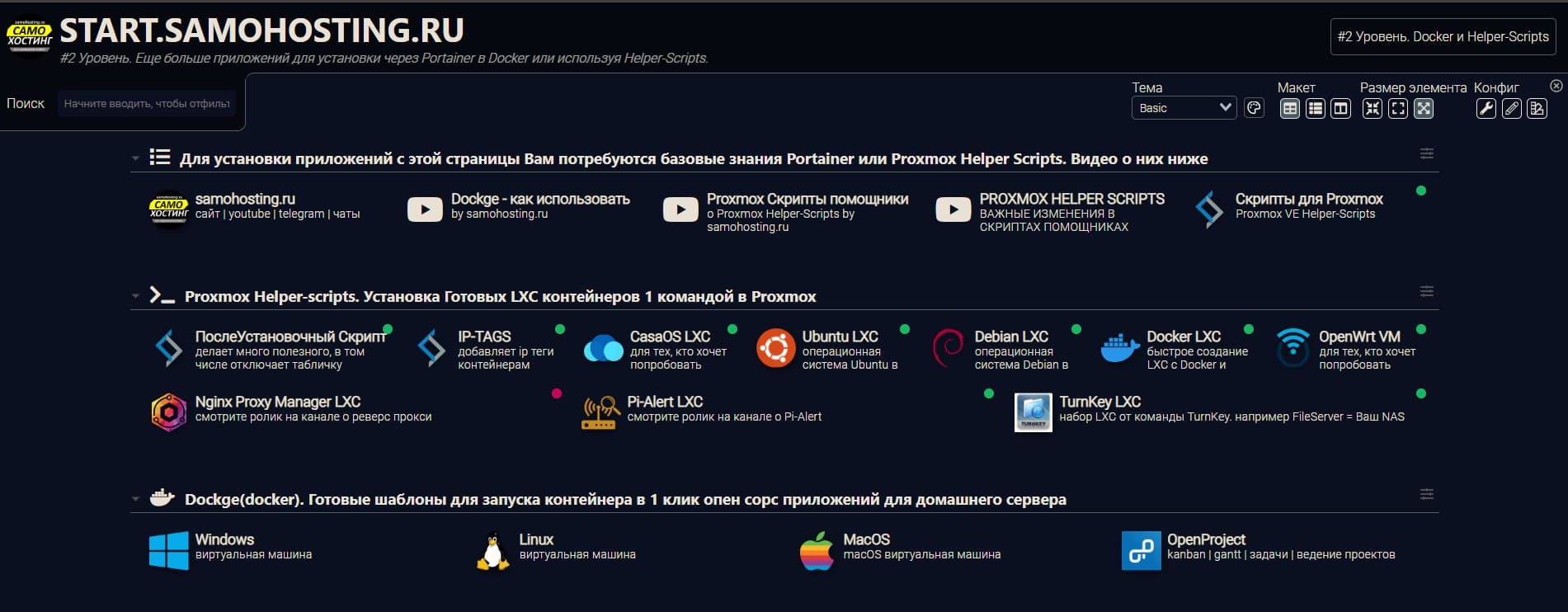The image size is (1568, 612).
Task: Click the Linux penguin icon
Action: click(x=492, y=550)
